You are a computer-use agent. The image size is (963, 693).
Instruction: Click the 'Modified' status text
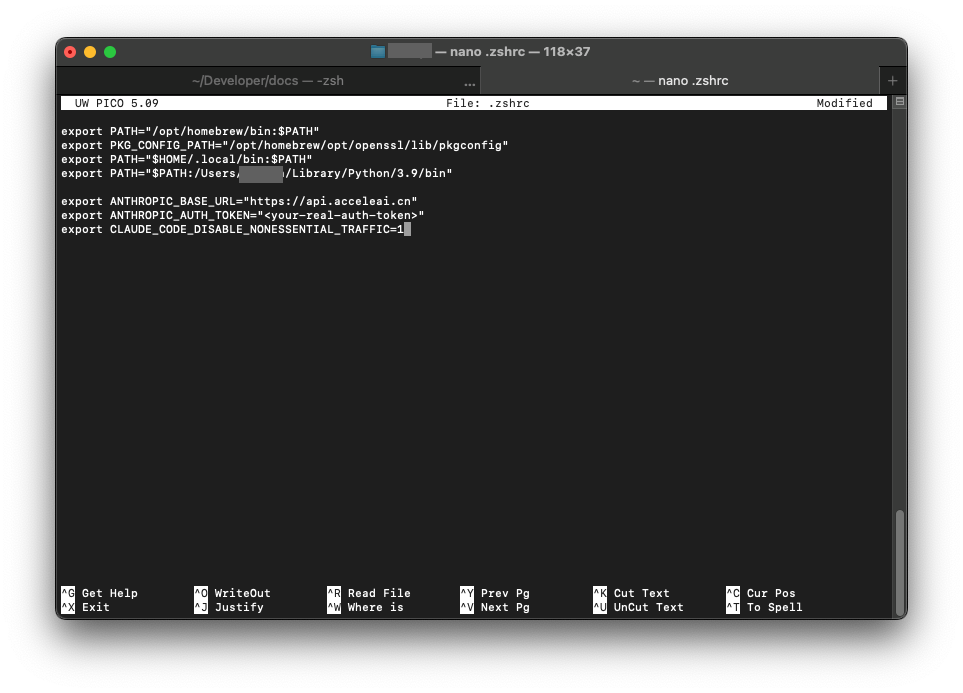[x=844, y=103]
